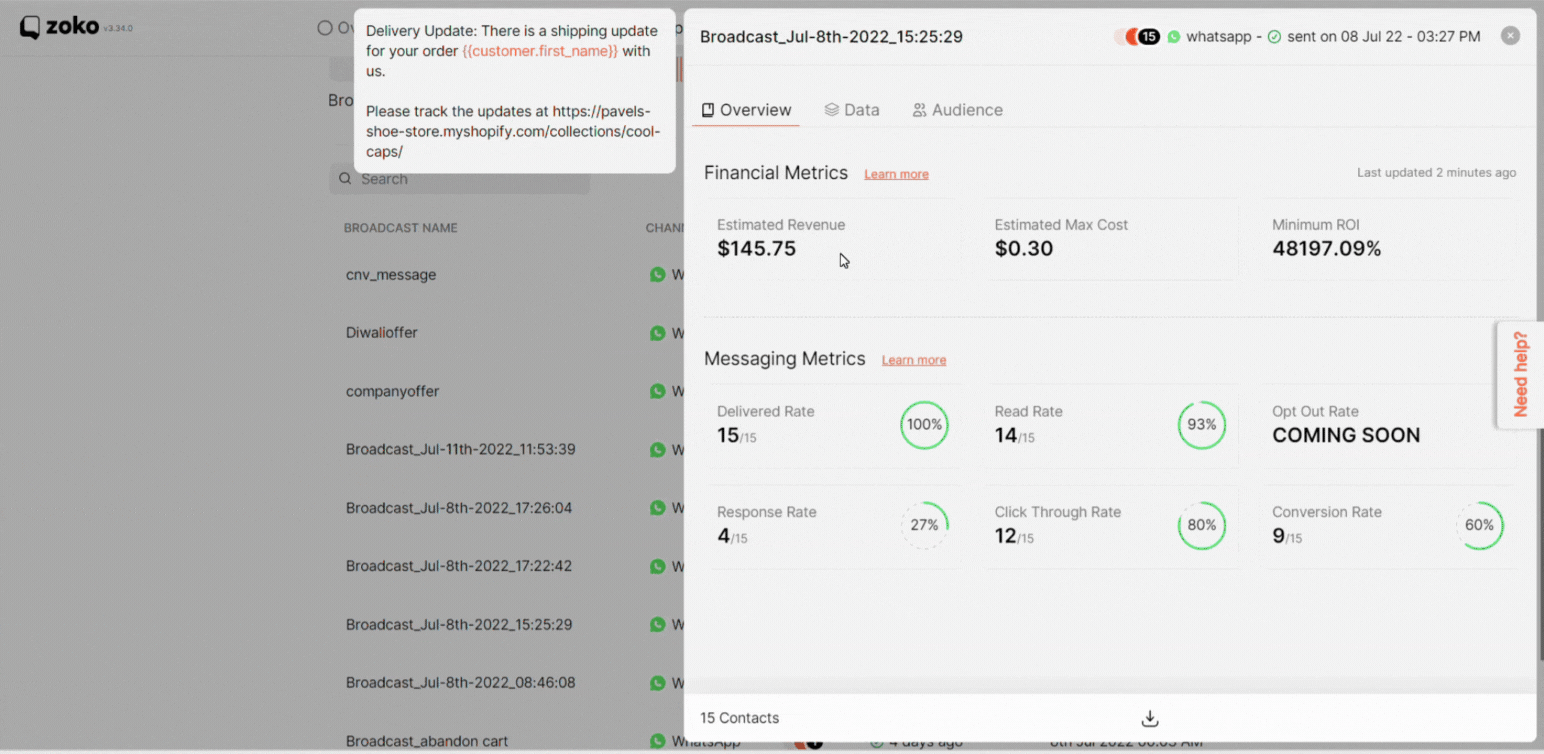
Task: Open the Overview tab
Action: coord(746,110)
